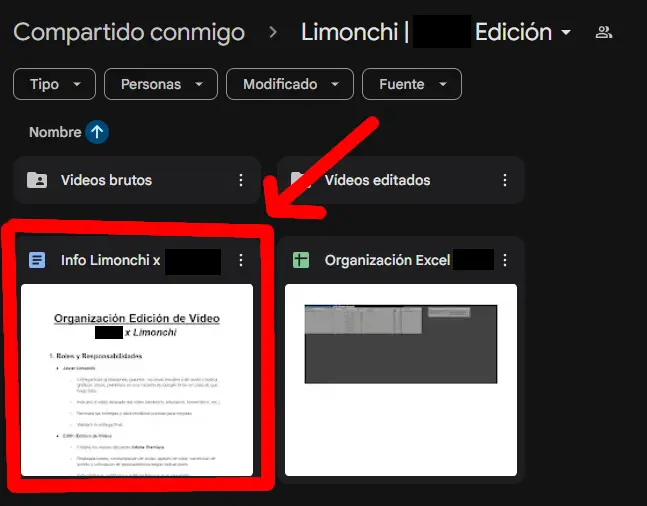Open the Personas filter dropdown
This screenshot has width=647, height=506.
point(161,85)
